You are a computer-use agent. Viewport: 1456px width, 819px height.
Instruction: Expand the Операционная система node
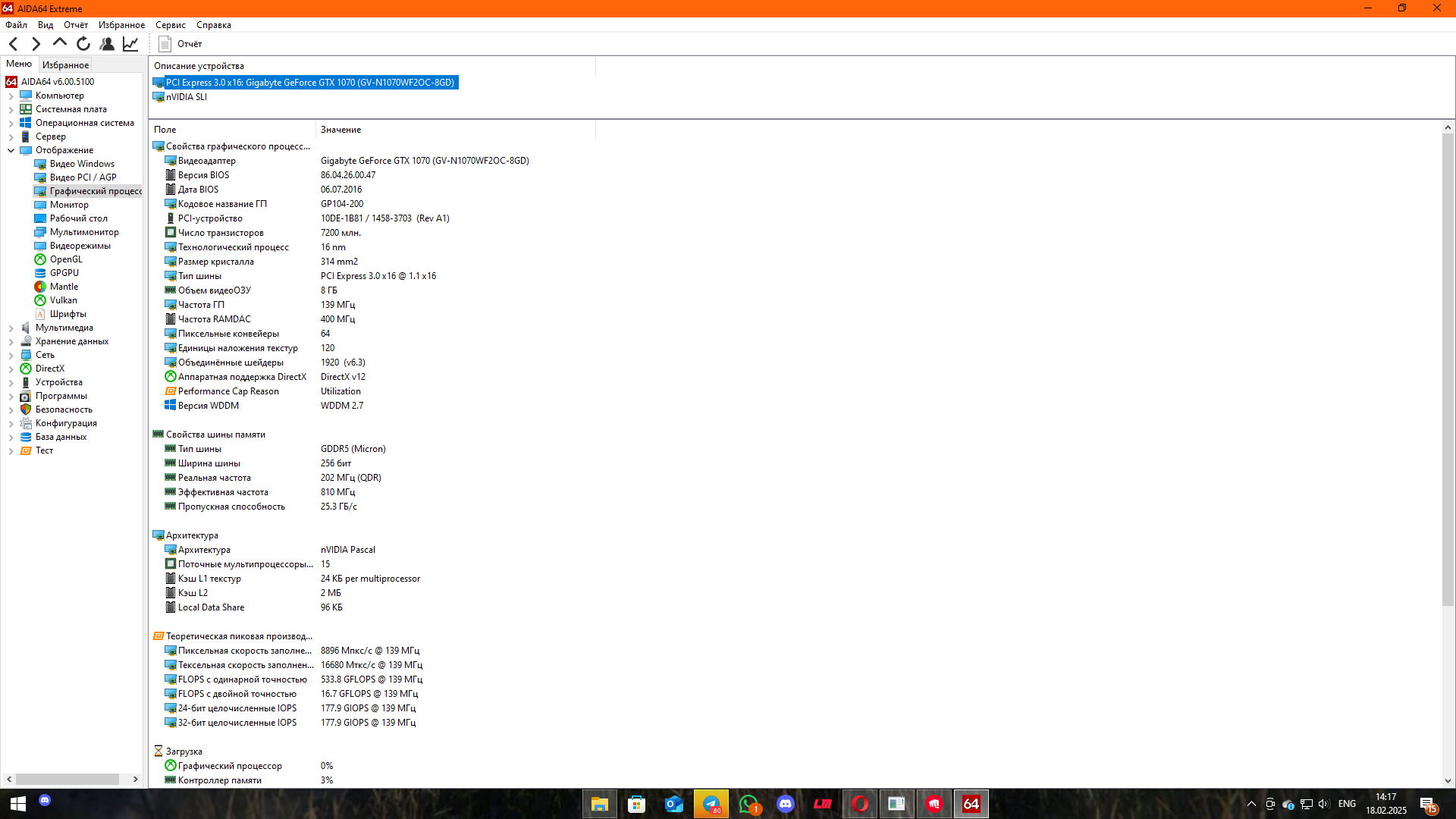11,124
